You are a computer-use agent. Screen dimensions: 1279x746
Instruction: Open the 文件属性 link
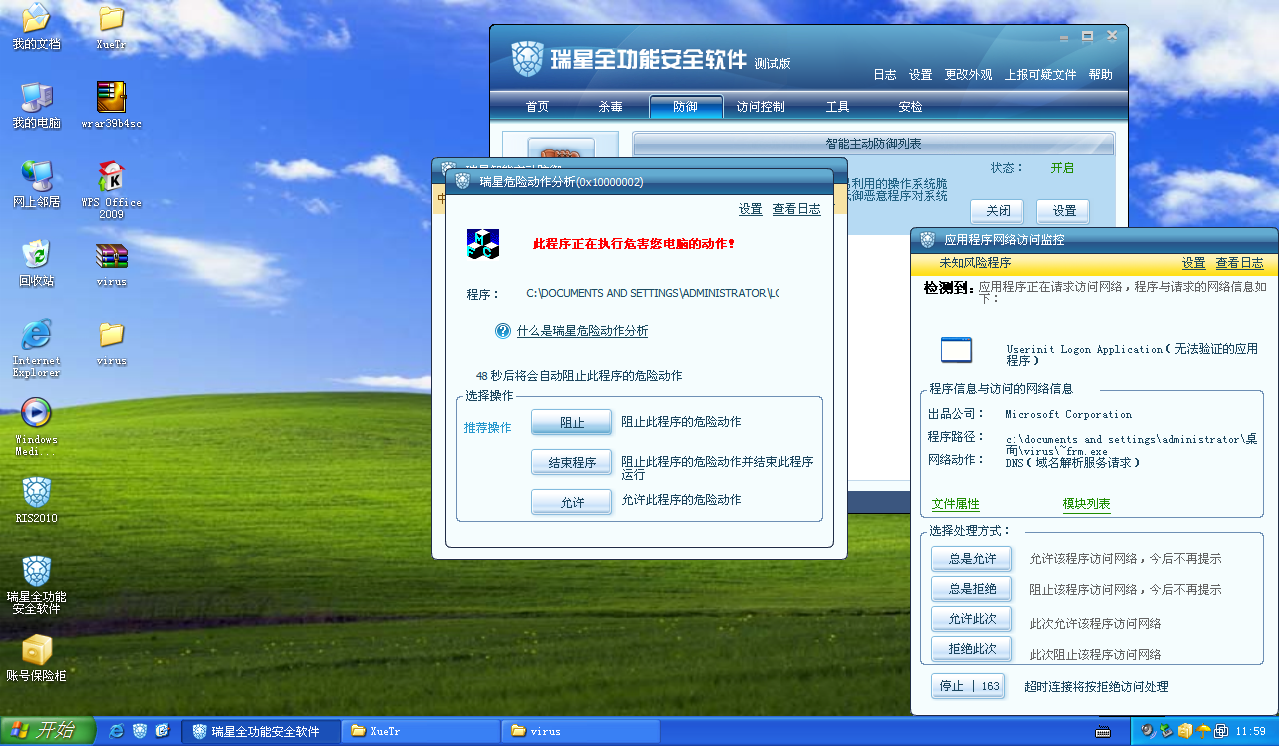956,504
